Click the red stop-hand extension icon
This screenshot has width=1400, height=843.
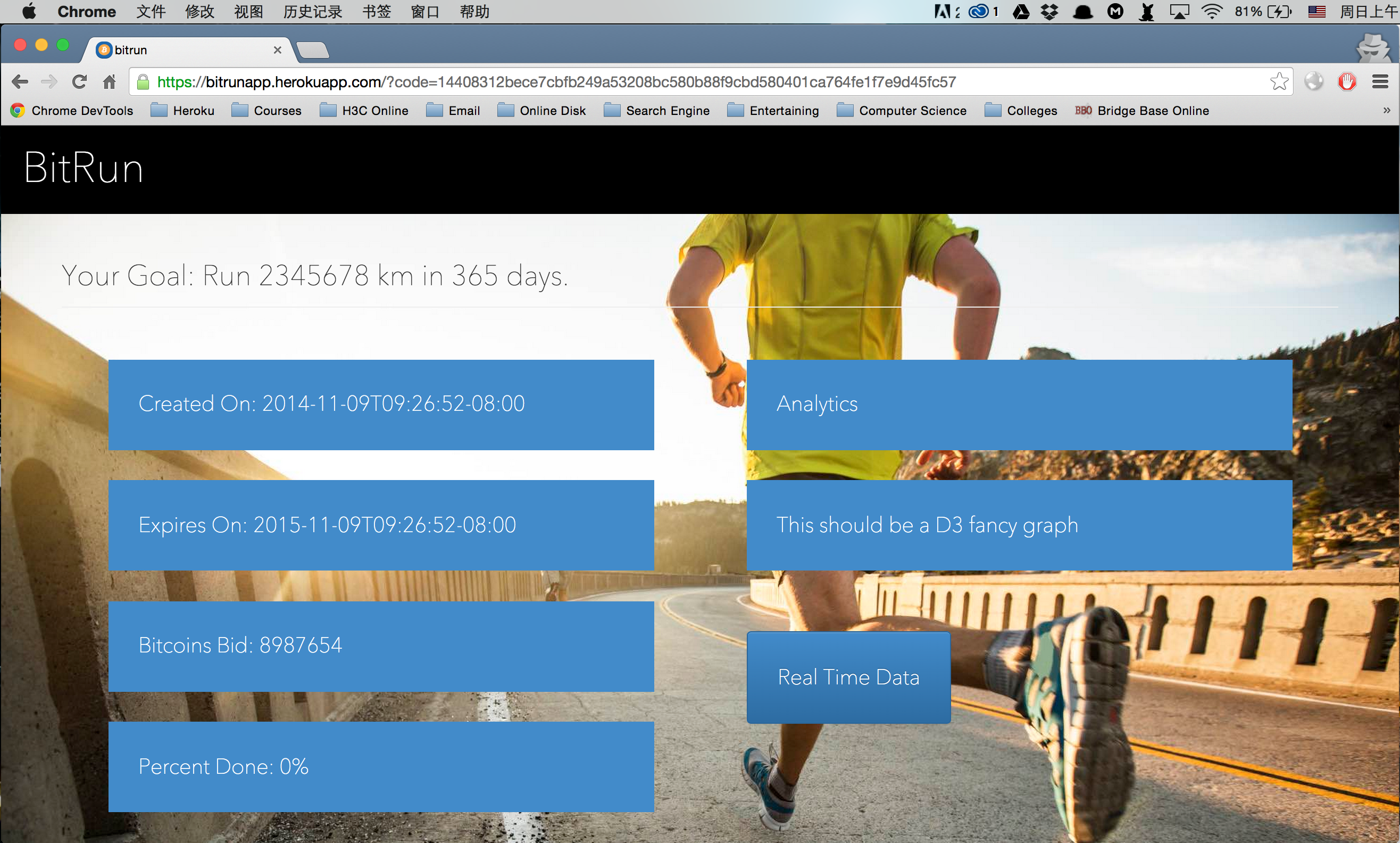1347,82
